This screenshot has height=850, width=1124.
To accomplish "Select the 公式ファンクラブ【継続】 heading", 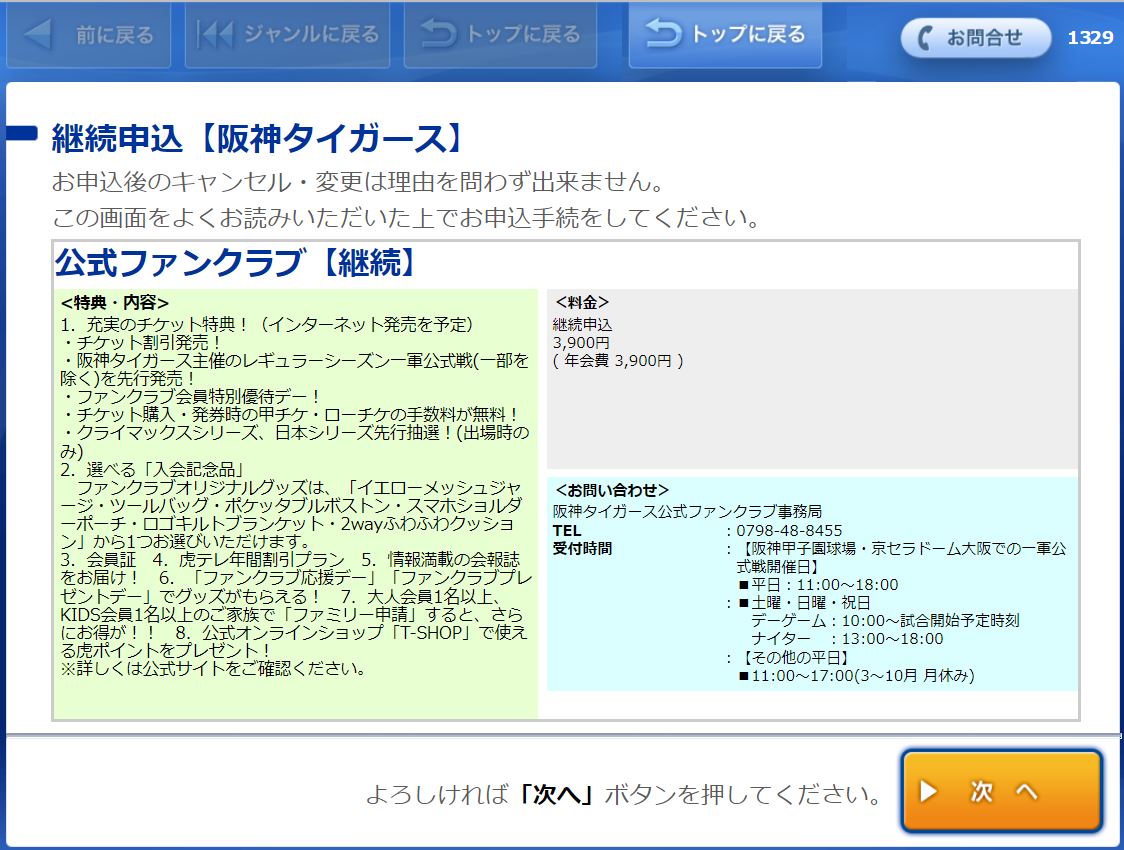I will [x=237, y=263].
